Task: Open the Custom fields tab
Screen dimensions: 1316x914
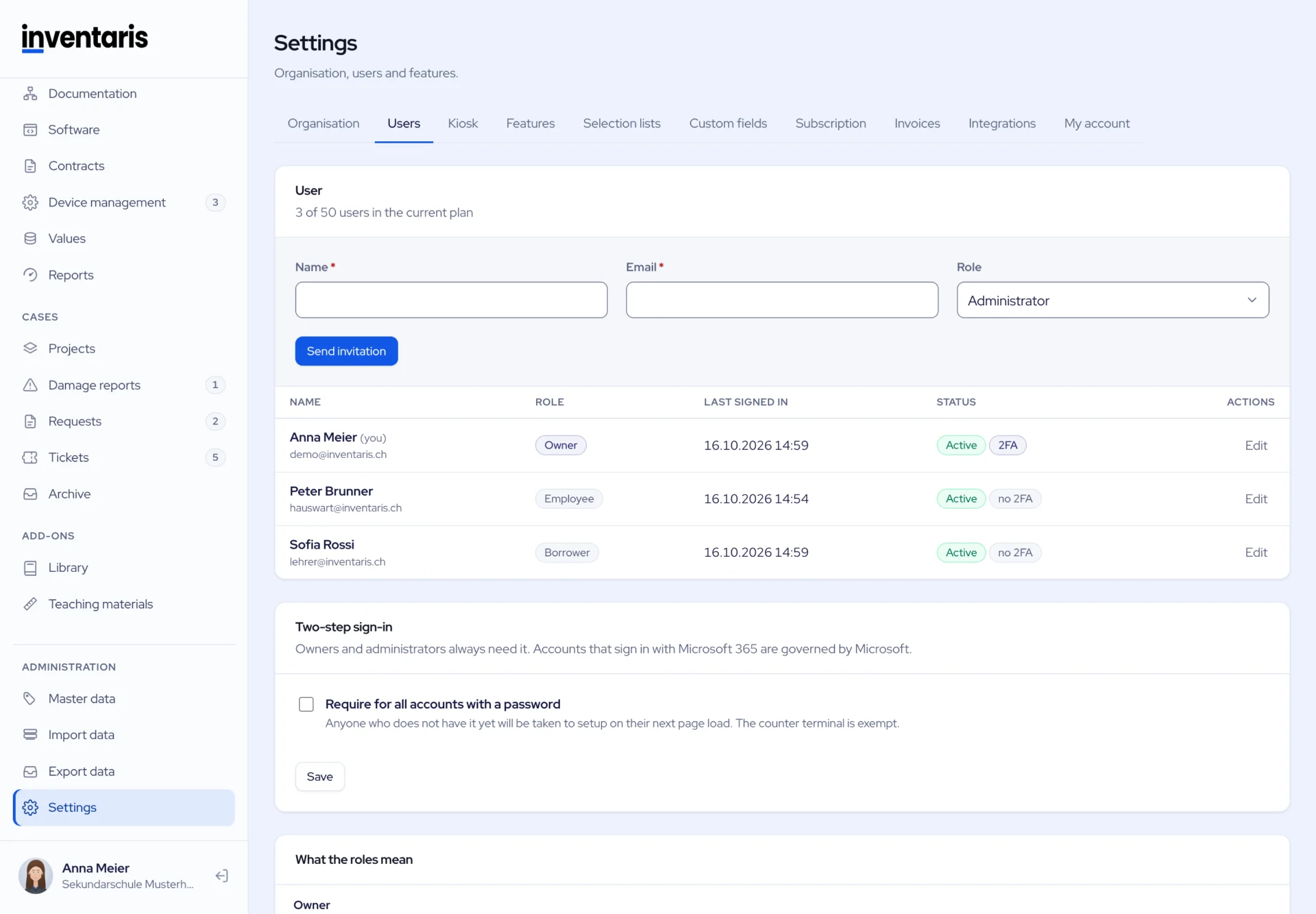Action: point(728,123)
